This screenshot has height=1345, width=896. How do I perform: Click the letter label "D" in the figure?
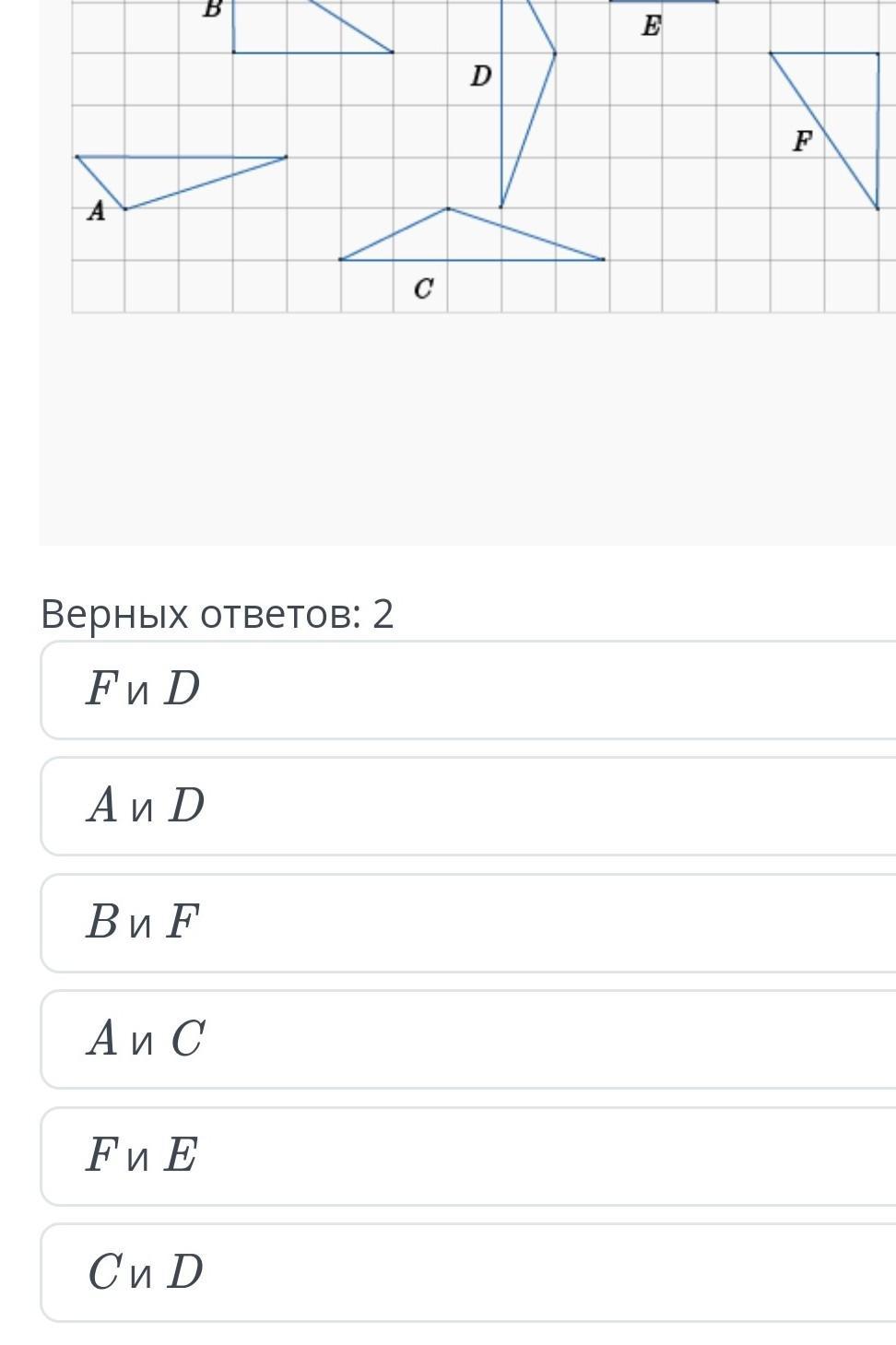[x=480, y=76]
